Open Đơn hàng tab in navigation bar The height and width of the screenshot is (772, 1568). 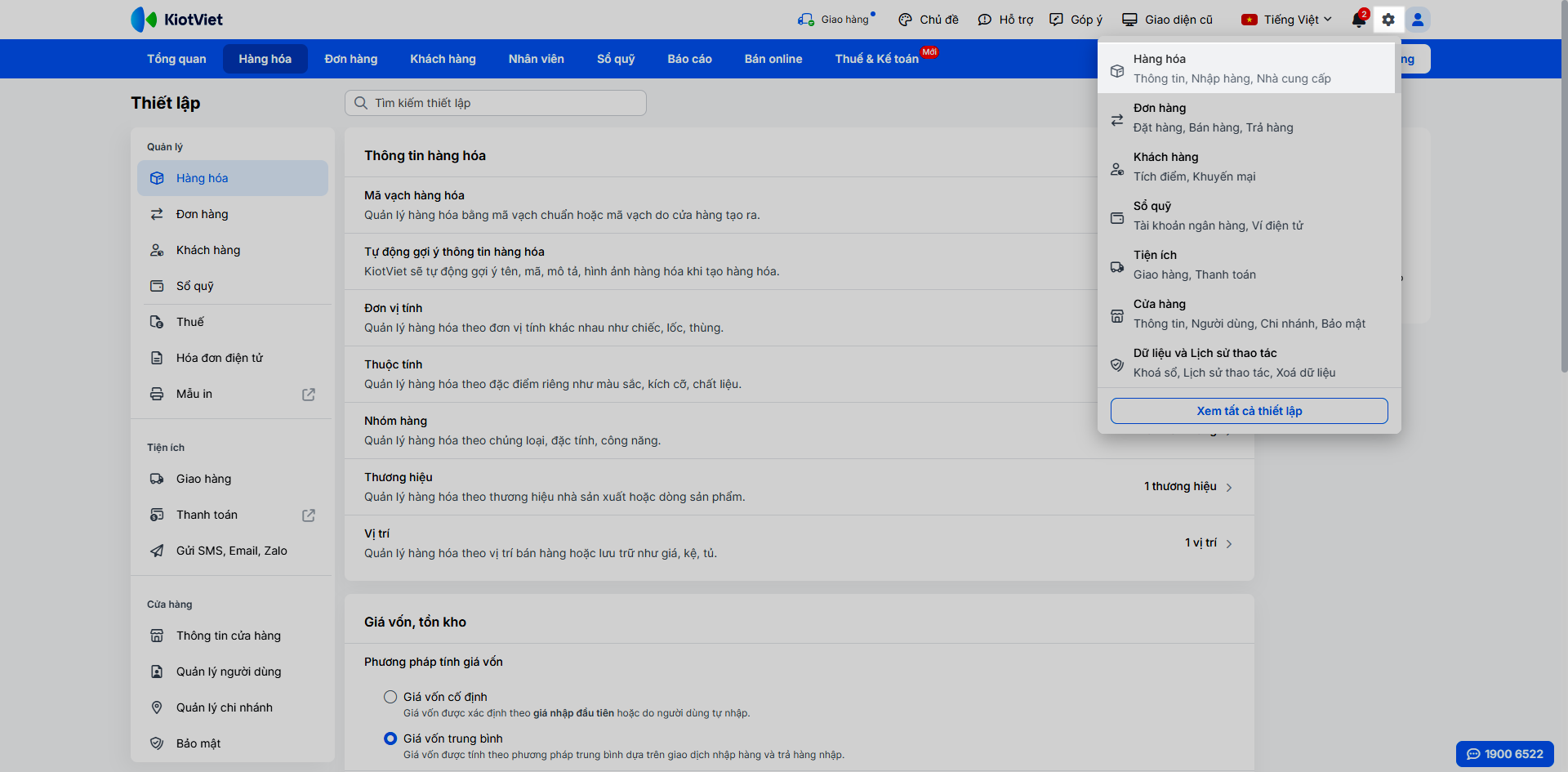(351, 59)
